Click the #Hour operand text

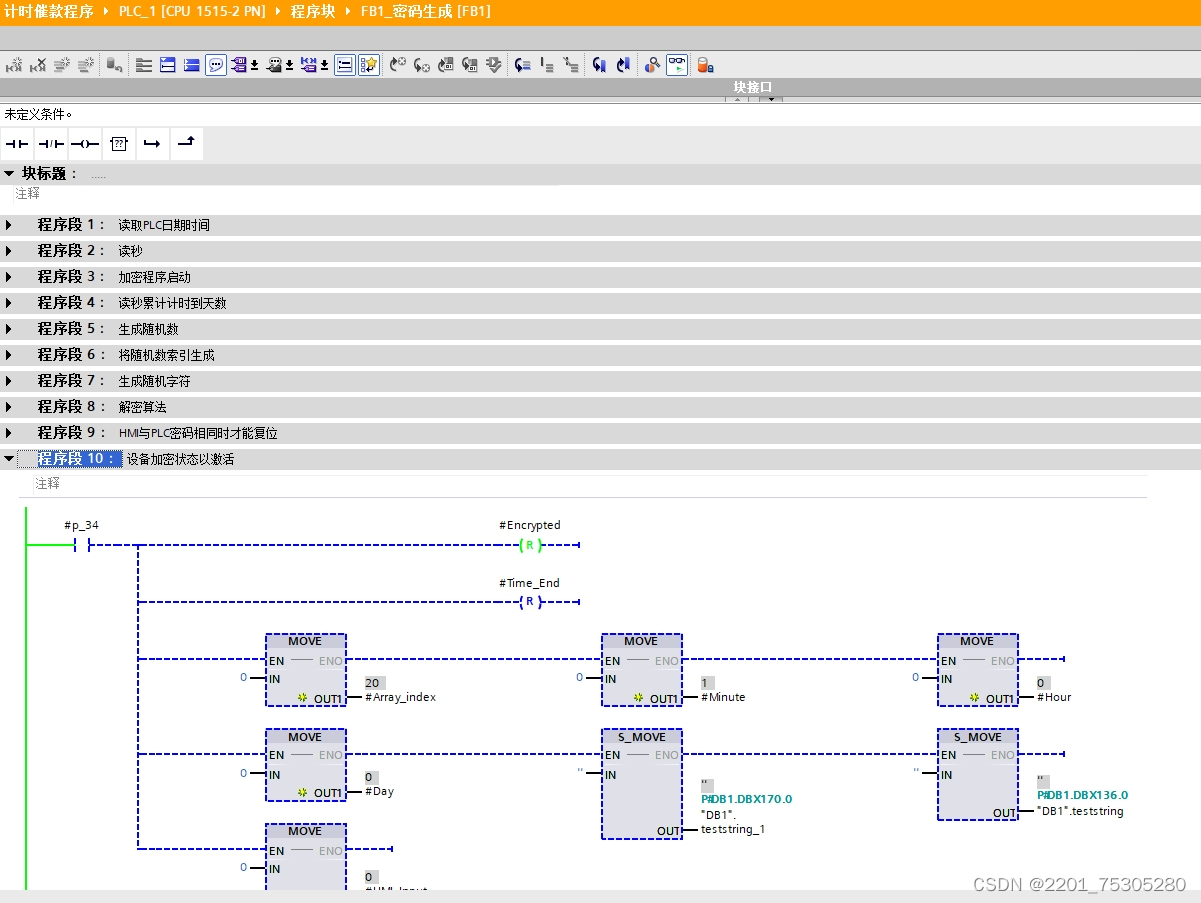[1054, 697]
